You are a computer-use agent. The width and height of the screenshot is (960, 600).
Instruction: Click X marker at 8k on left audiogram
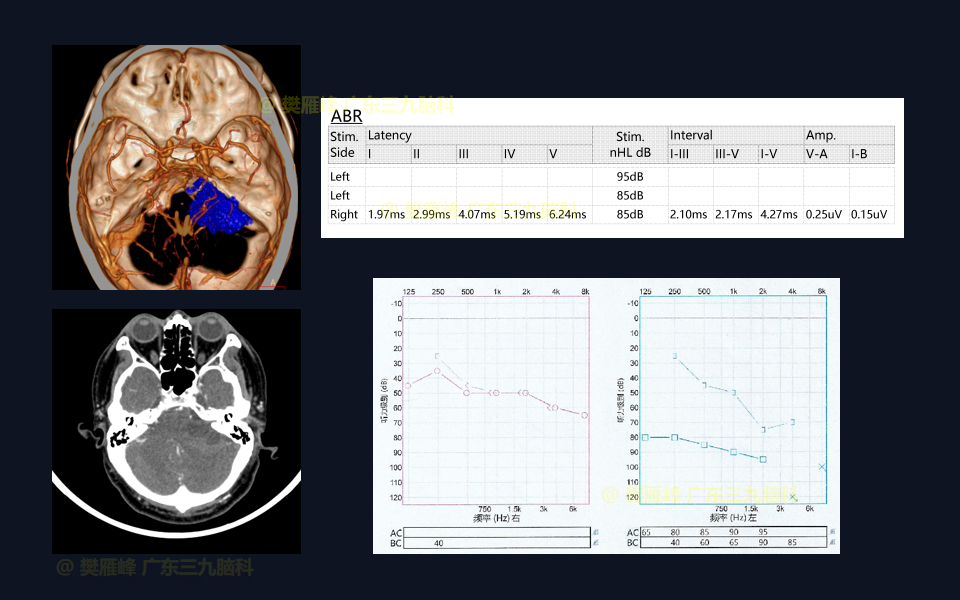tap(822, 467)
